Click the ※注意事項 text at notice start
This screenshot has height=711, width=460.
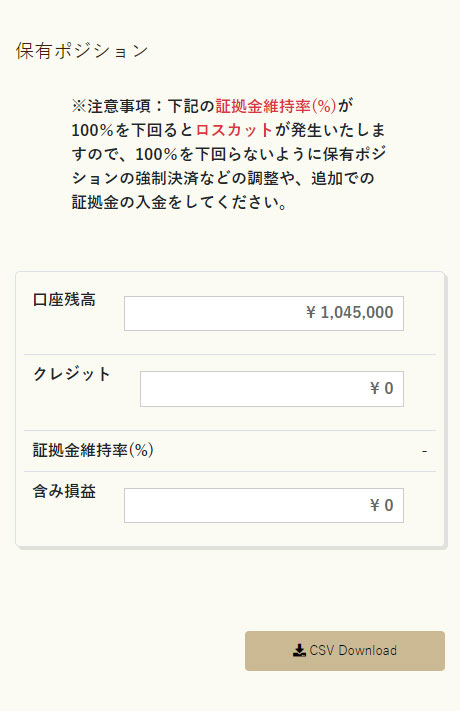[111, 106]
